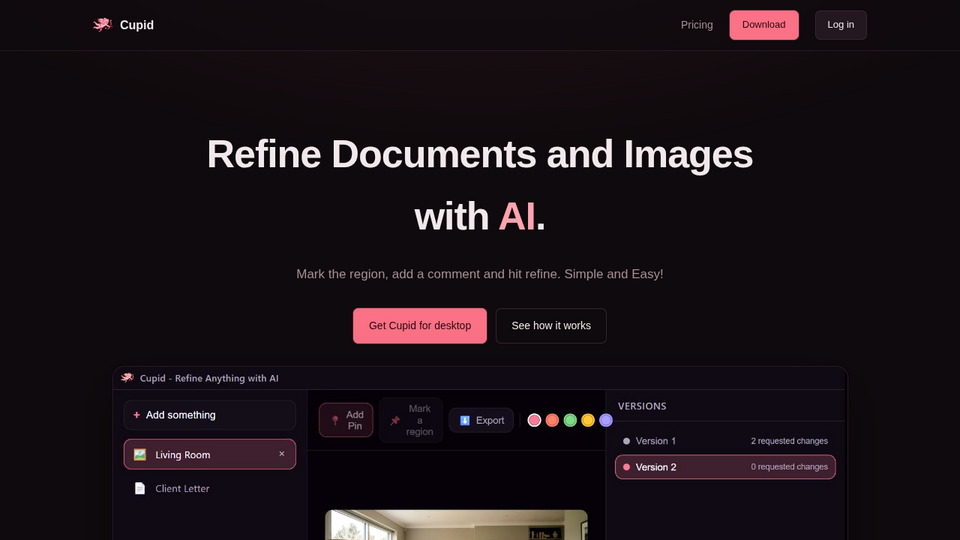
Task: Open the Client Letter text
Action: click(x=182, y=489)
